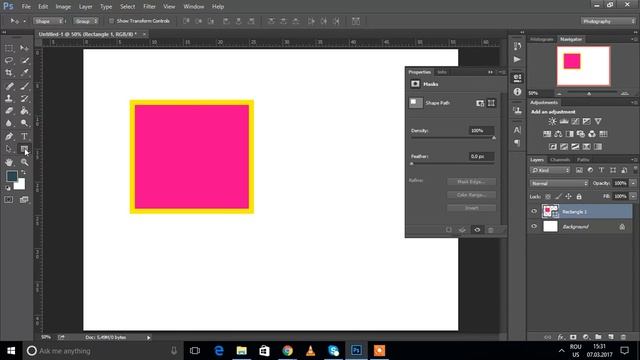Open the Image menu
Image resolution: width=640 pixels, height=360 pixels.
(63, 7)
